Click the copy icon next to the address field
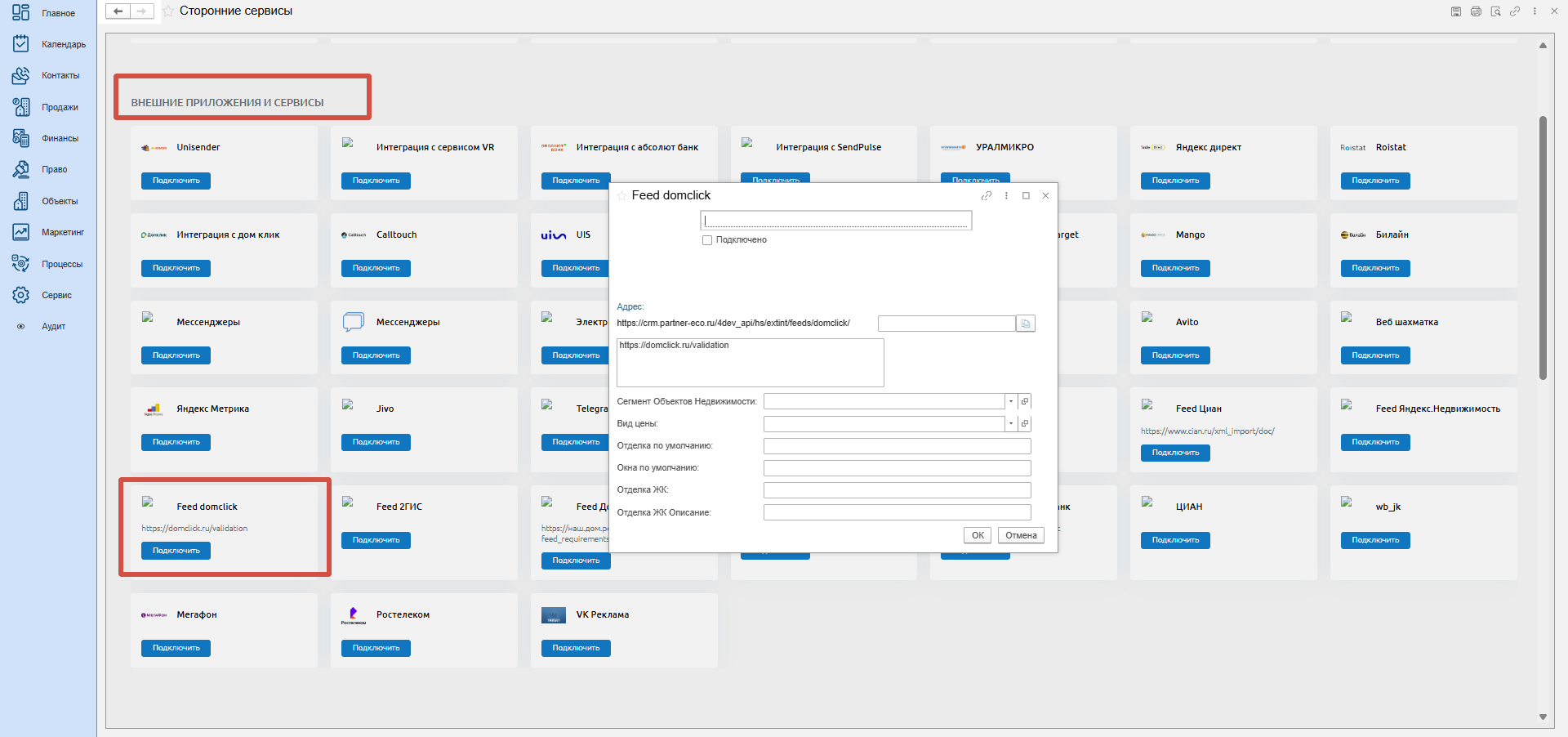 [x=1026, y=324]
